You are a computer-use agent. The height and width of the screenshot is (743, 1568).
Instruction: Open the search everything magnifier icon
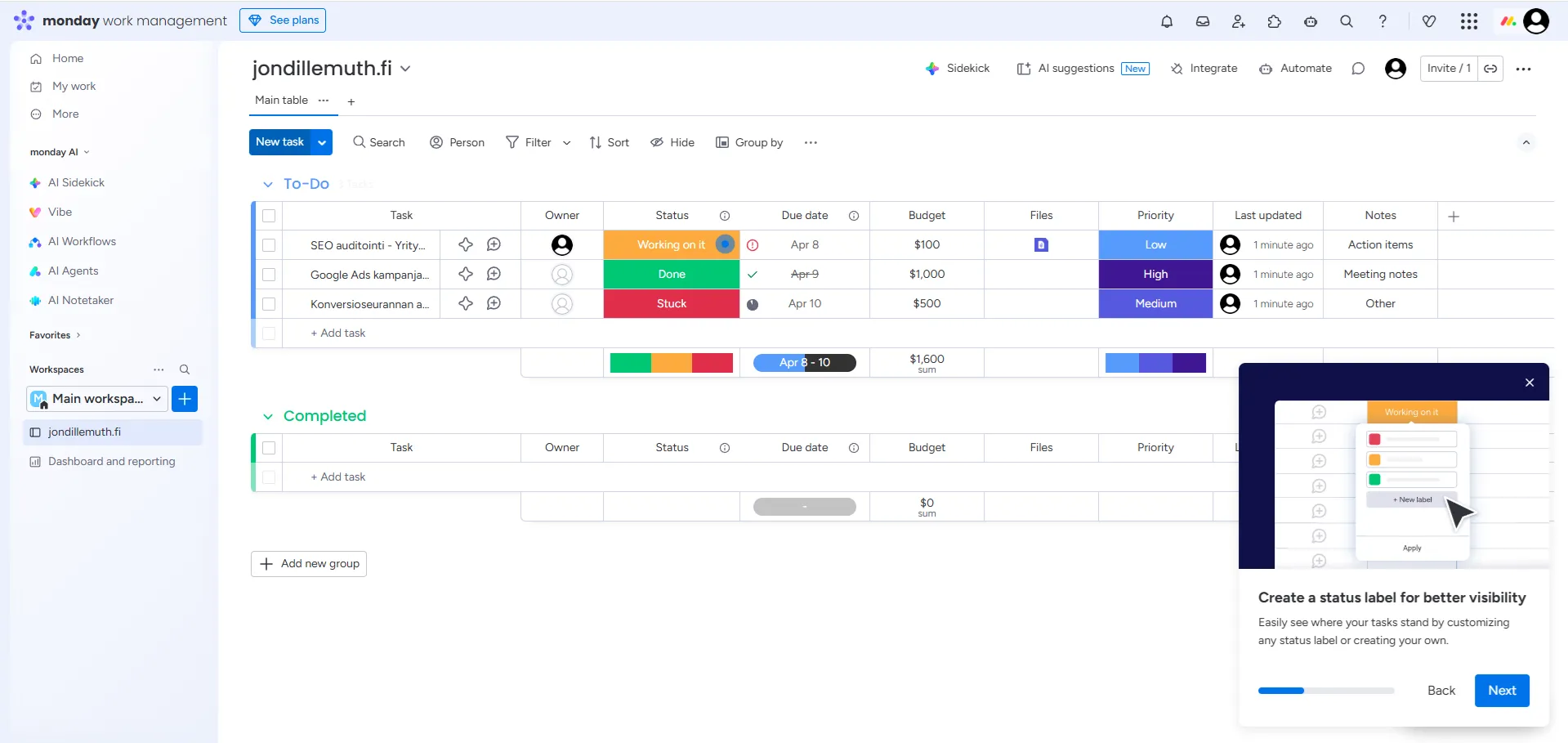(x=1347, y=21)
